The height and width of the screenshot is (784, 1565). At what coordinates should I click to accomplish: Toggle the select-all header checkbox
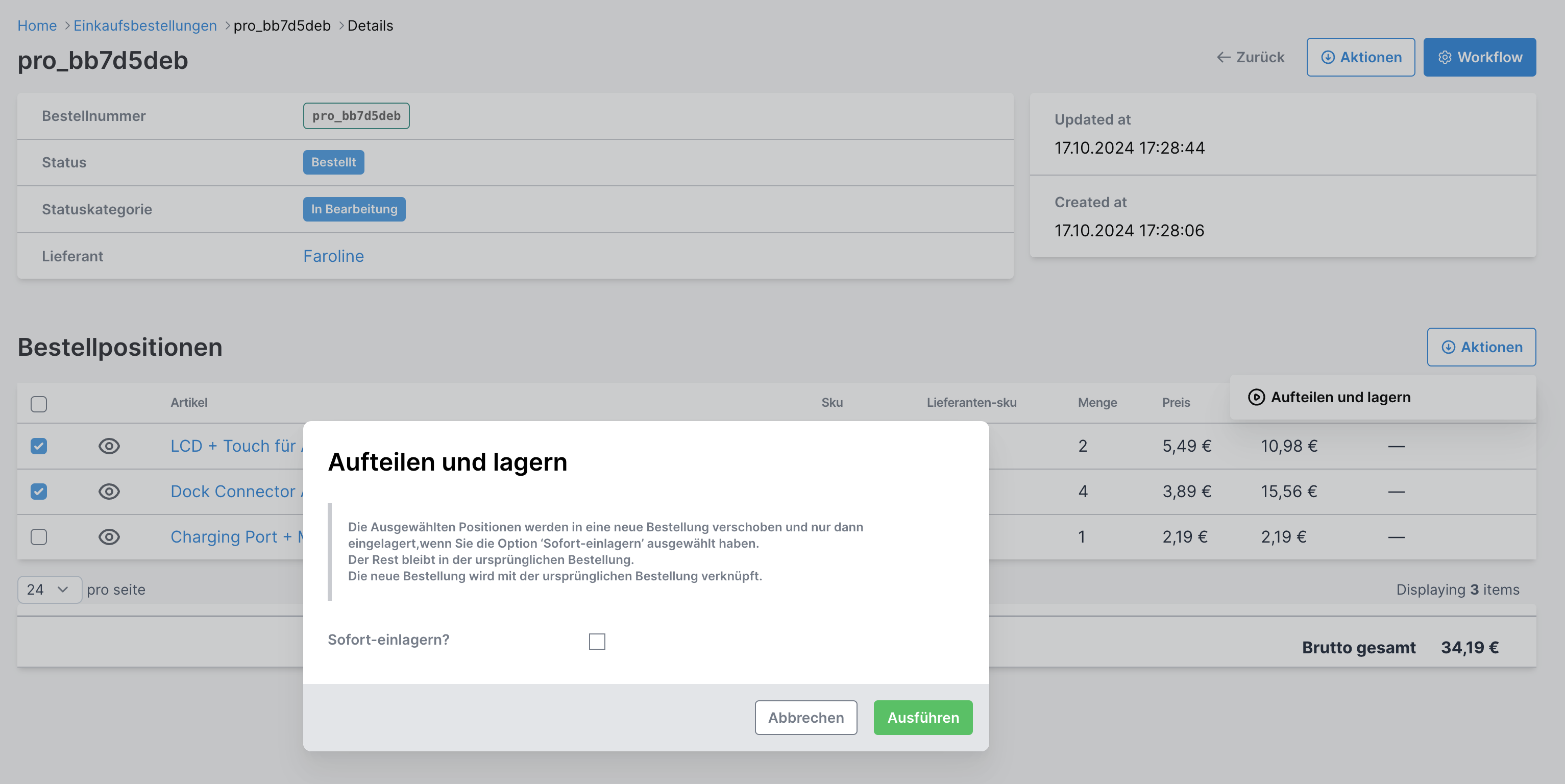pos(39,404)
